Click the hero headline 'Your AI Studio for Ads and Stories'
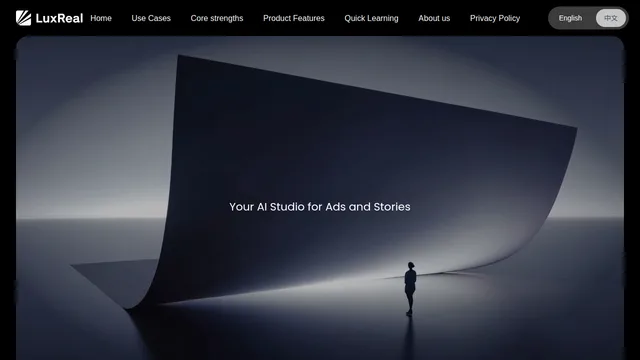 pyautogui.click(x=320, y=207)
